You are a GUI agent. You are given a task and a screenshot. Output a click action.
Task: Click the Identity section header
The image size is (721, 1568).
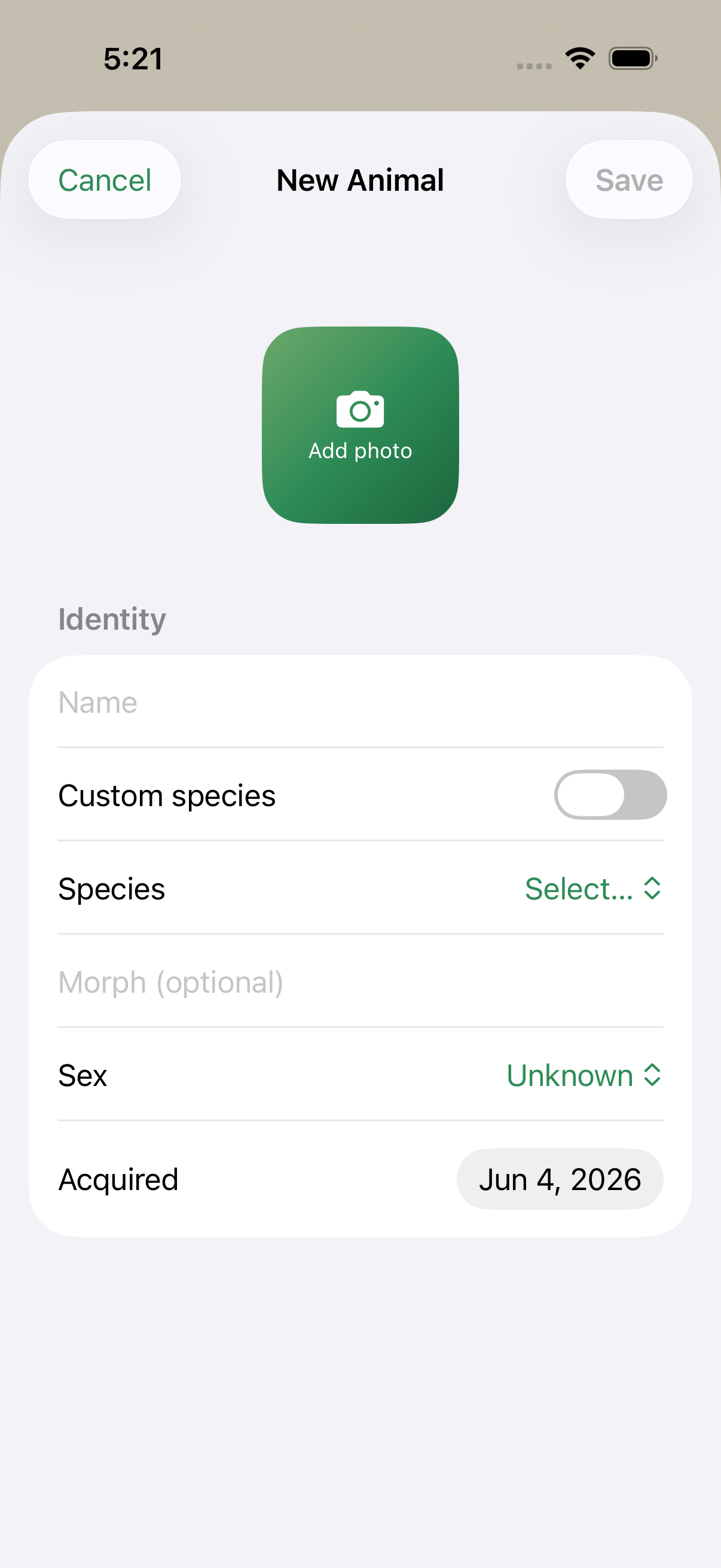tap(112, 619)
